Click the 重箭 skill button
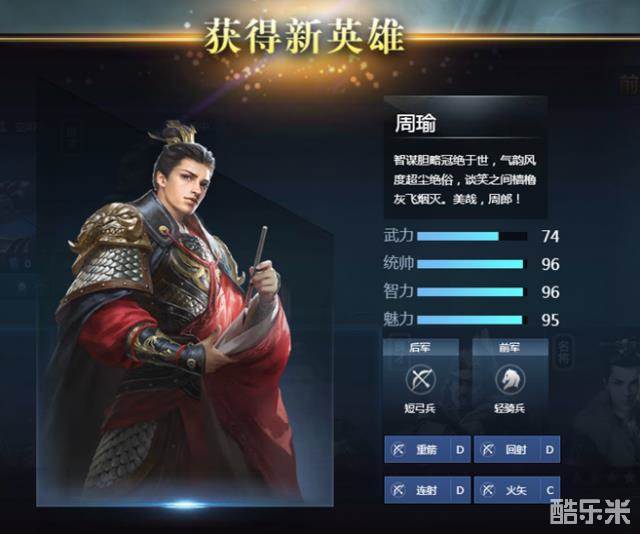Viewport: 640px width, 534px height. click(x=427, y=449)
